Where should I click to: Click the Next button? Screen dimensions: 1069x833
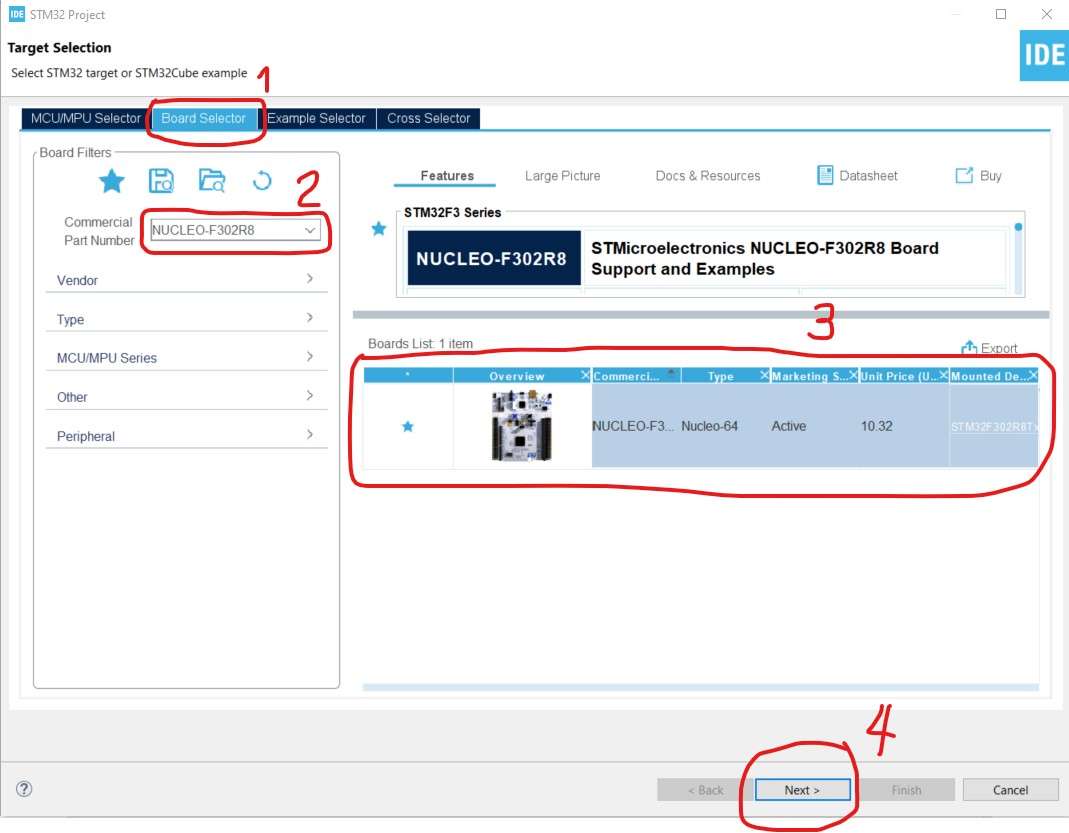pyautogui.click(x=802, y=790)
